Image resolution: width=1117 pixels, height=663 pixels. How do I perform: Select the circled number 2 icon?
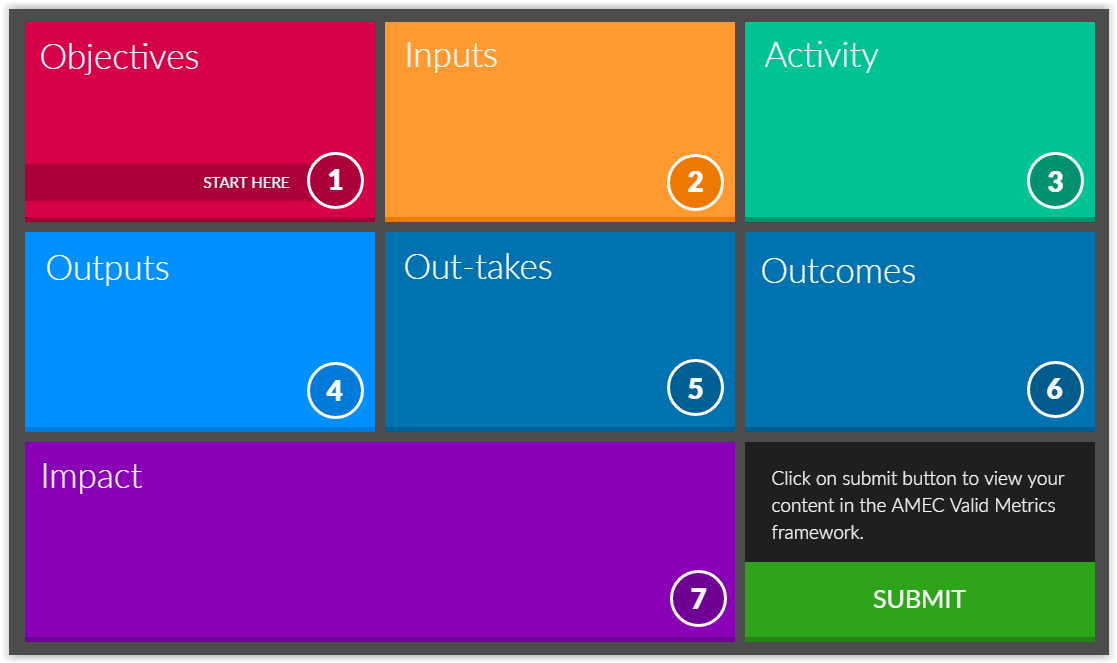pos(695,182)
